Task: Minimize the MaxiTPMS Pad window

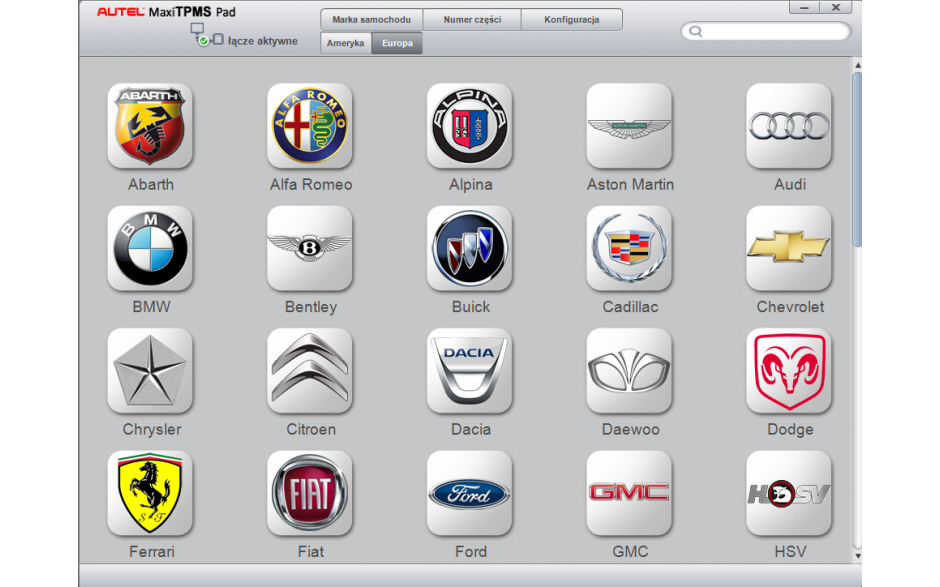Action: click(x=805, y=7)
